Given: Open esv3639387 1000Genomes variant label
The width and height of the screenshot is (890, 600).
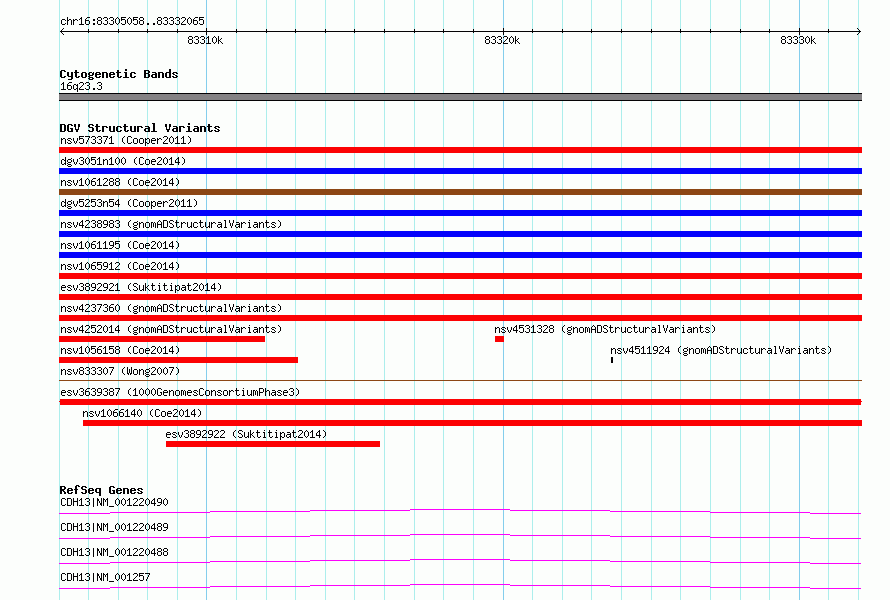Looking at the screenshot, I should pyautogui.click(x=180, y=392).
